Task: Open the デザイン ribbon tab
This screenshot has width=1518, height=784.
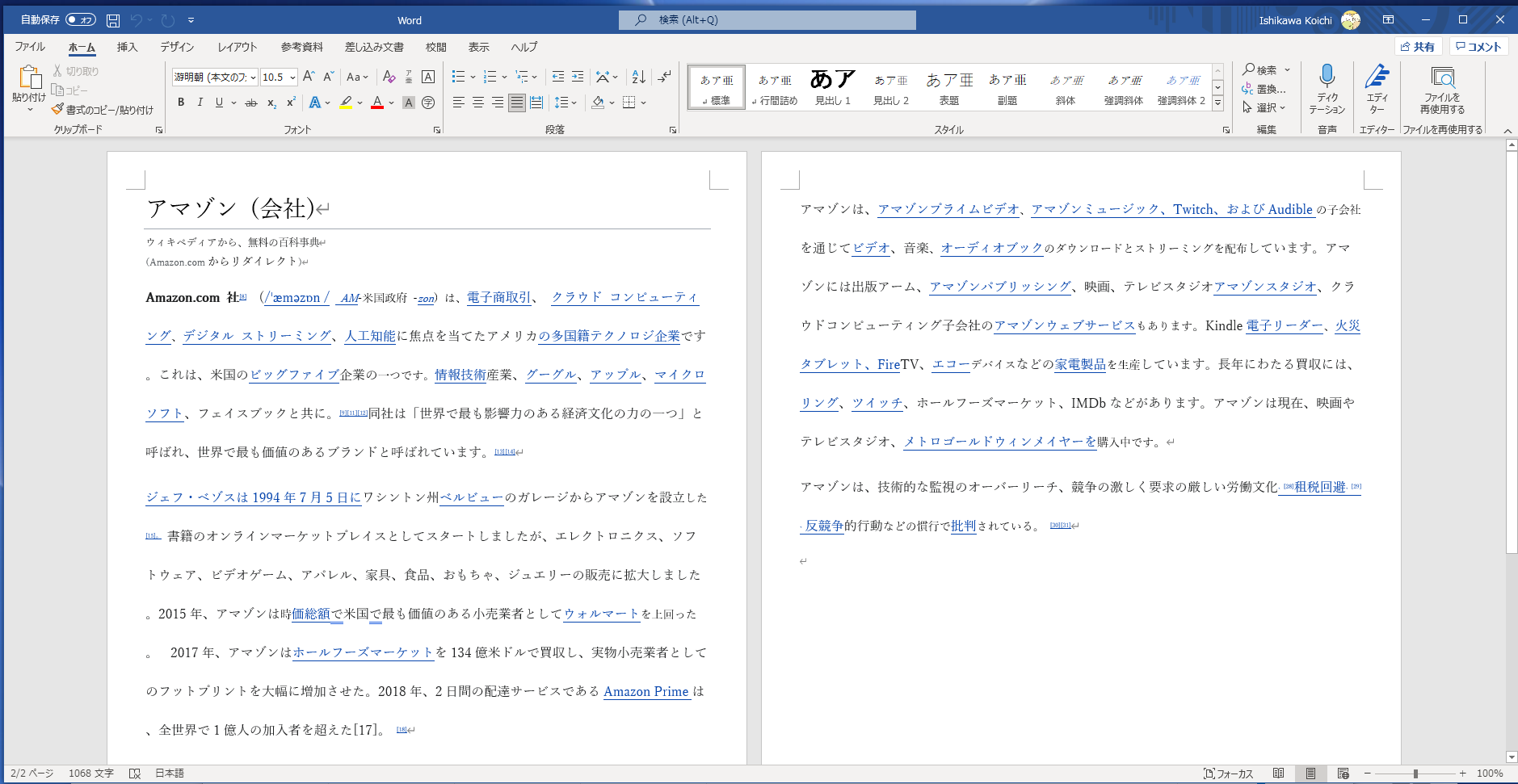Action: pos(177,47)
